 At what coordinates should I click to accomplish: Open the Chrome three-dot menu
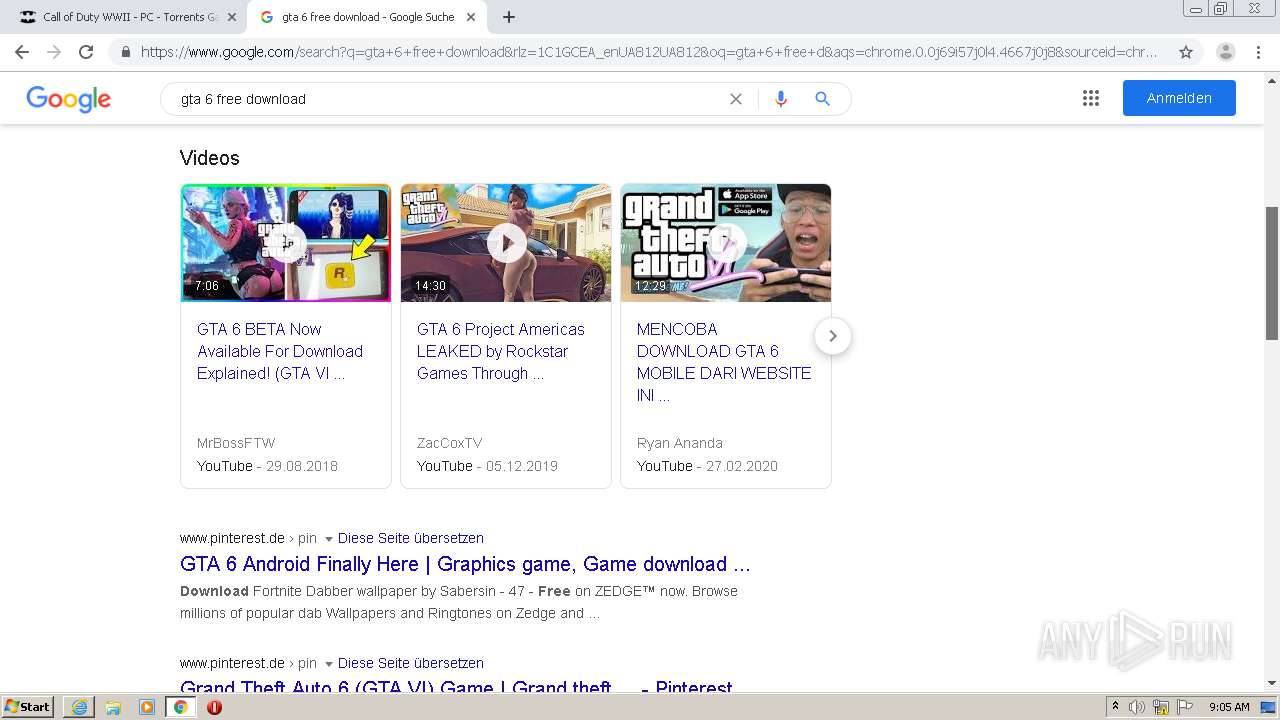1260,52
